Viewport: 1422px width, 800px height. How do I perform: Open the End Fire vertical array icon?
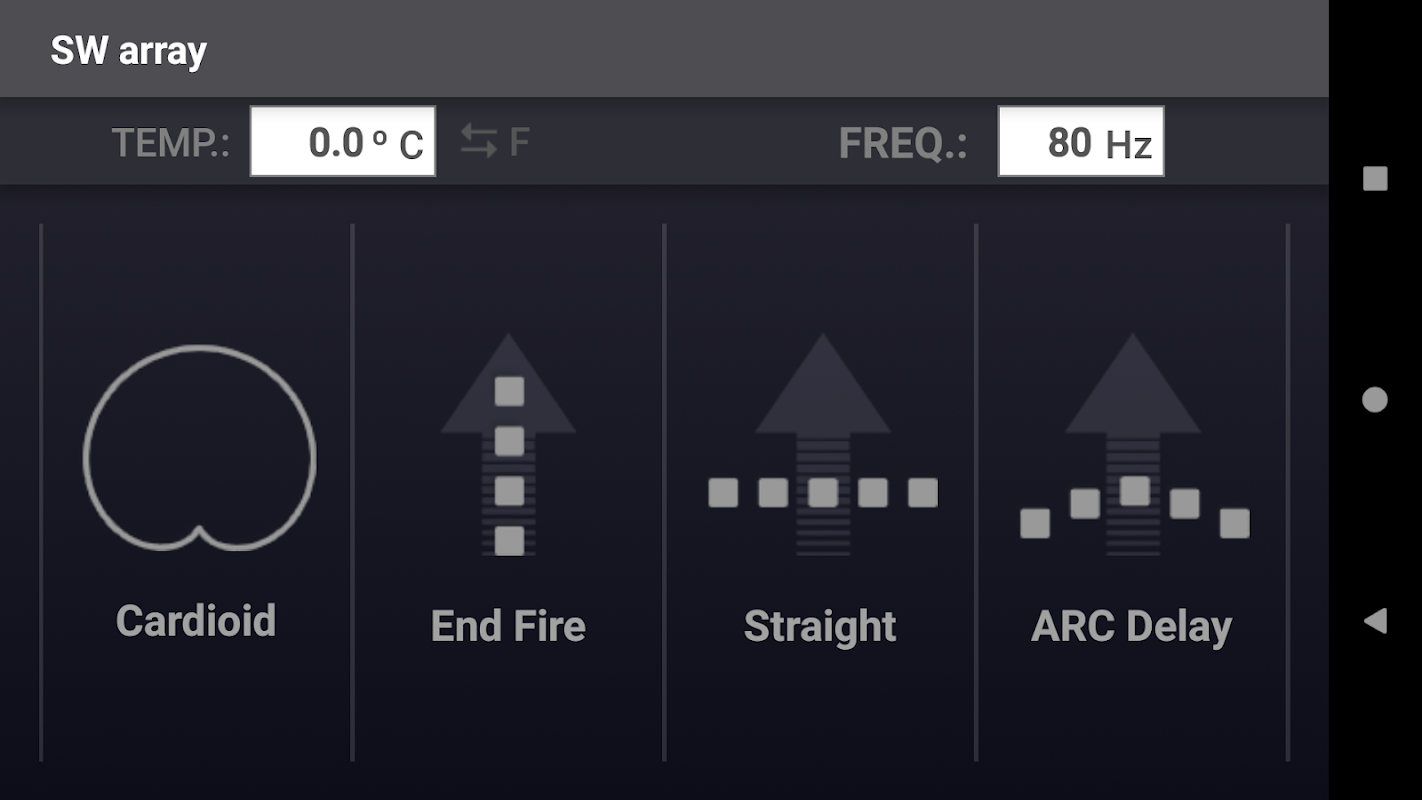coord(509,446)
